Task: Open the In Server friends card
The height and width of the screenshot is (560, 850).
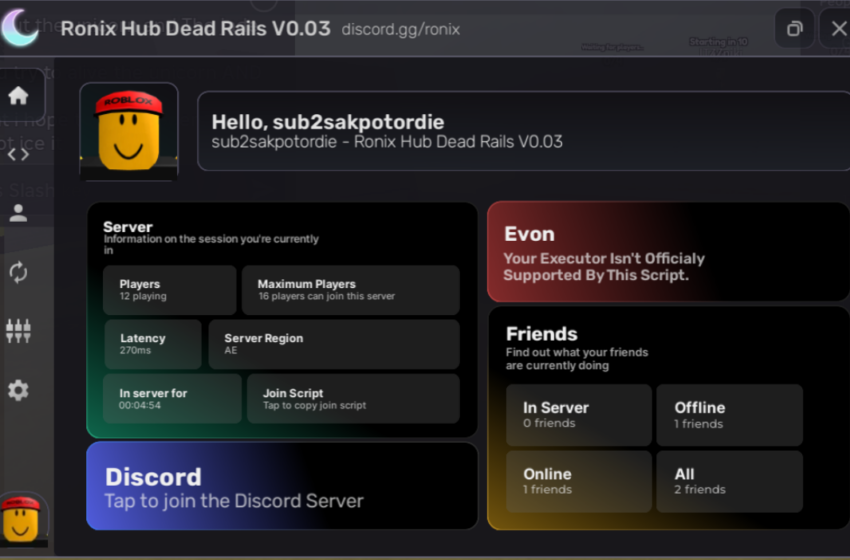Action: point(578,415)
